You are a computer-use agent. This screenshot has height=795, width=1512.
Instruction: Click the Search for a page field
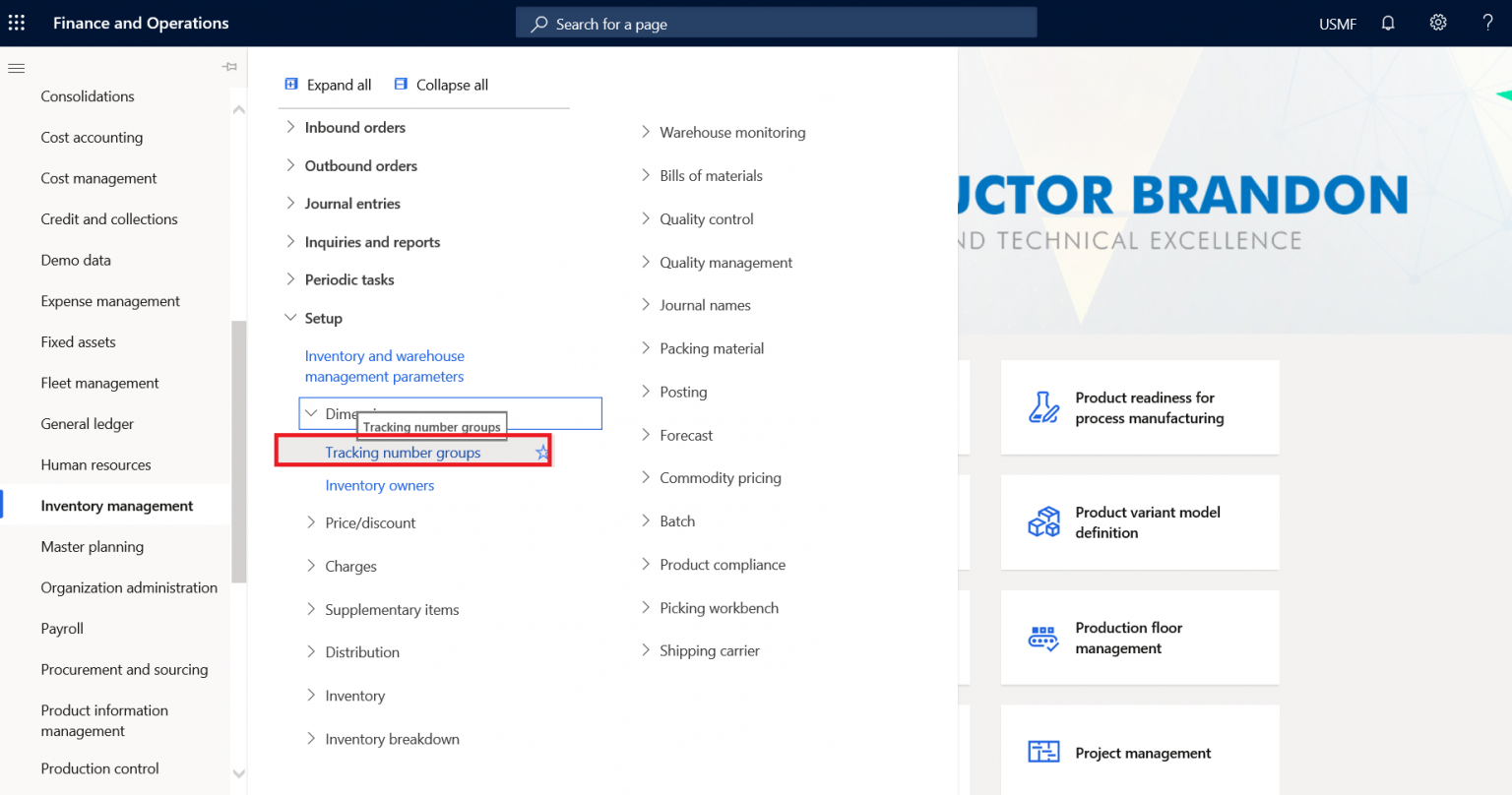pyautogui.click(x=776, y=22)
